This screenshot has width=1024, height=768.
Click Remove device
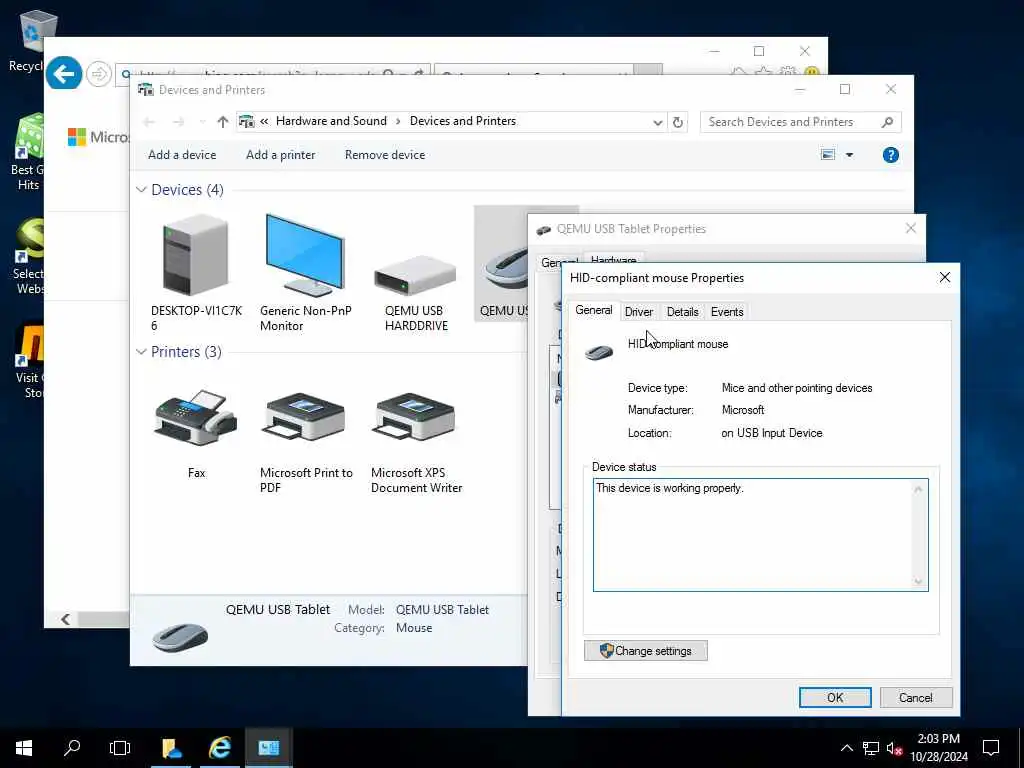385,155
